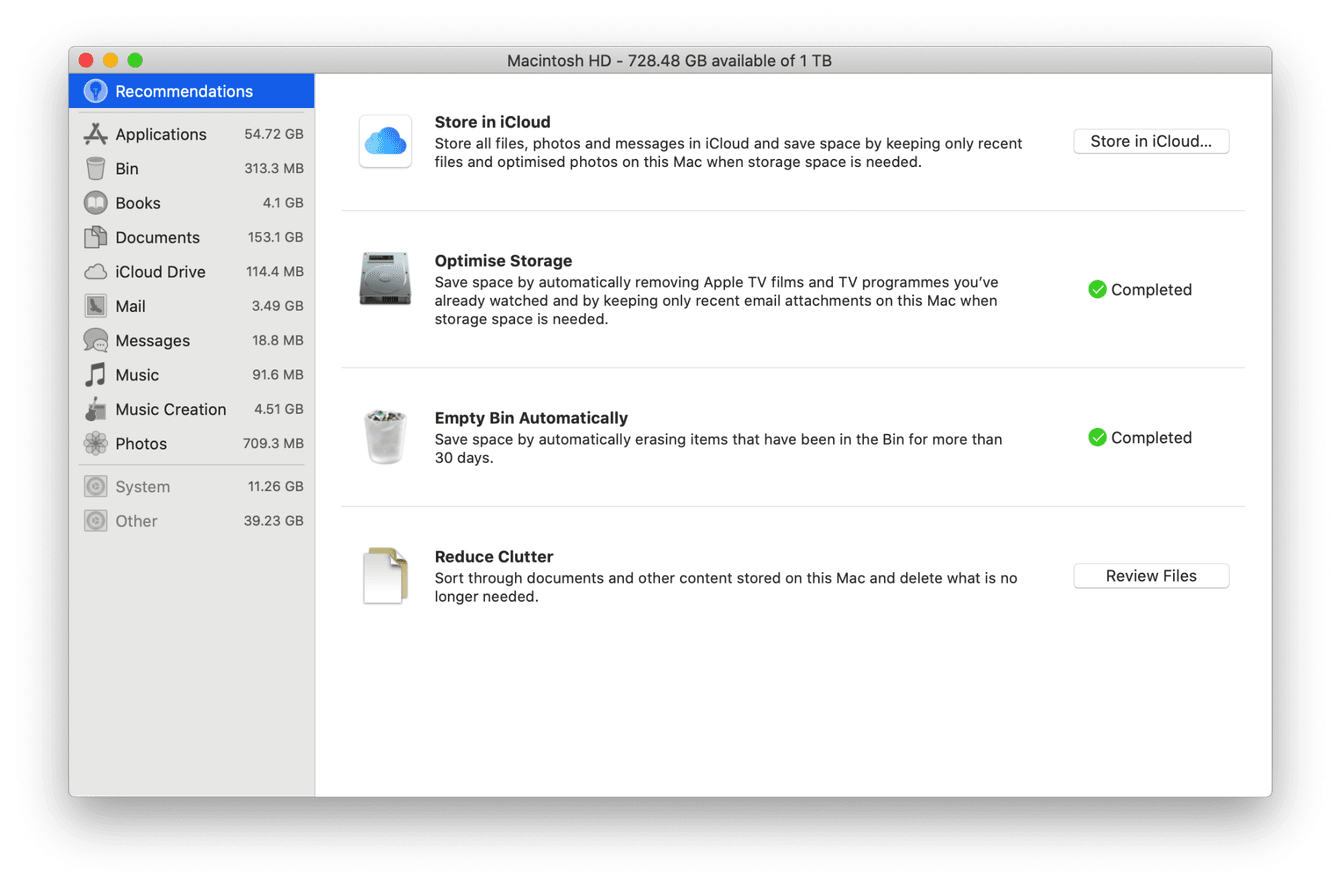Click the Books icon in the sidebar
The width and height of the screenshot is (1340, 888).
(x=96, y=202)
